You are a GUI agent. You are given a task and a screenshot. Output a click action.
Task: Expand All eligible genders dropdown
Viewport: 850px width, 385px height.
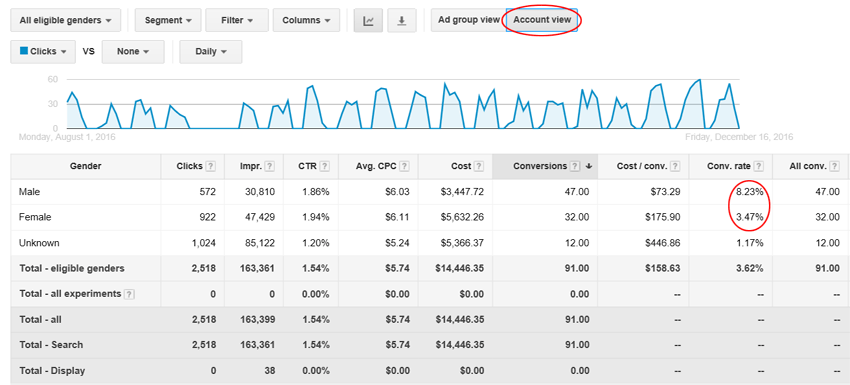point(66,21)
